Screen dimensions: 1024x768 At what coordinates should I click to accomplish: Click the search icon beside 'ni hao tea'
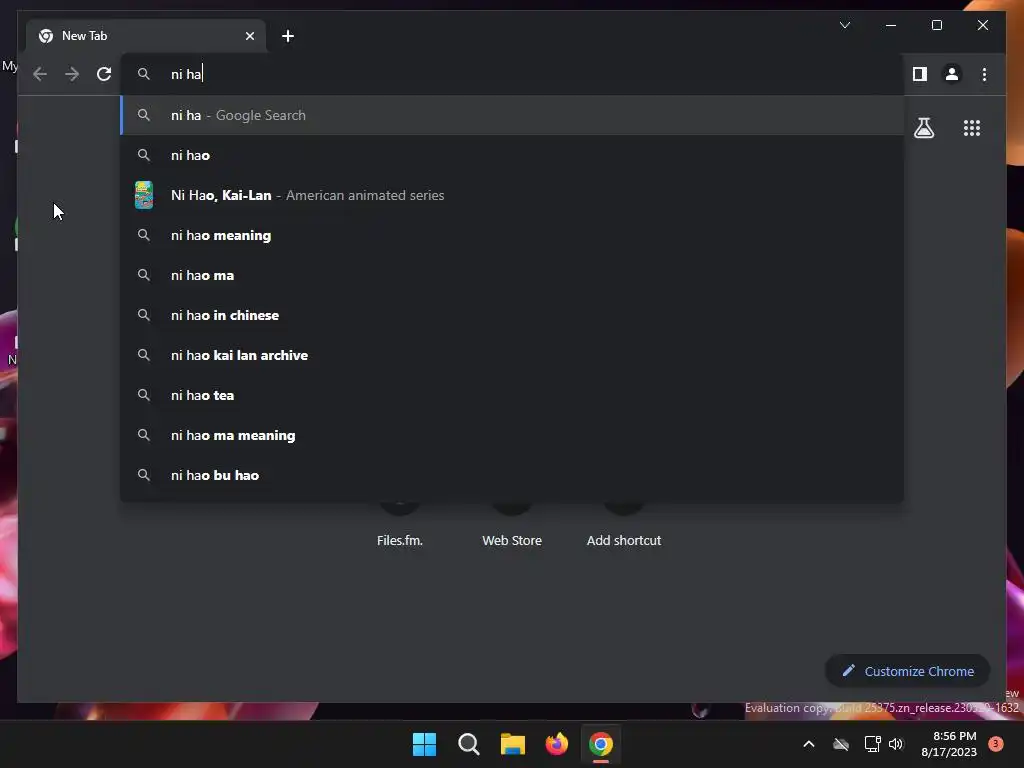(x=144, y=395)
